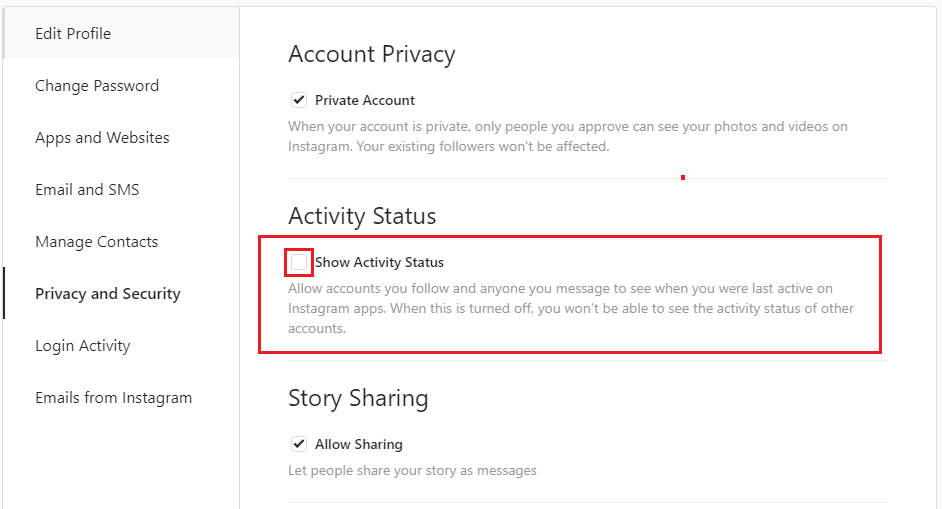
Task: Disable the Allow Sharing checkbox
Action: pyautogui.click(x=298, y=444)
